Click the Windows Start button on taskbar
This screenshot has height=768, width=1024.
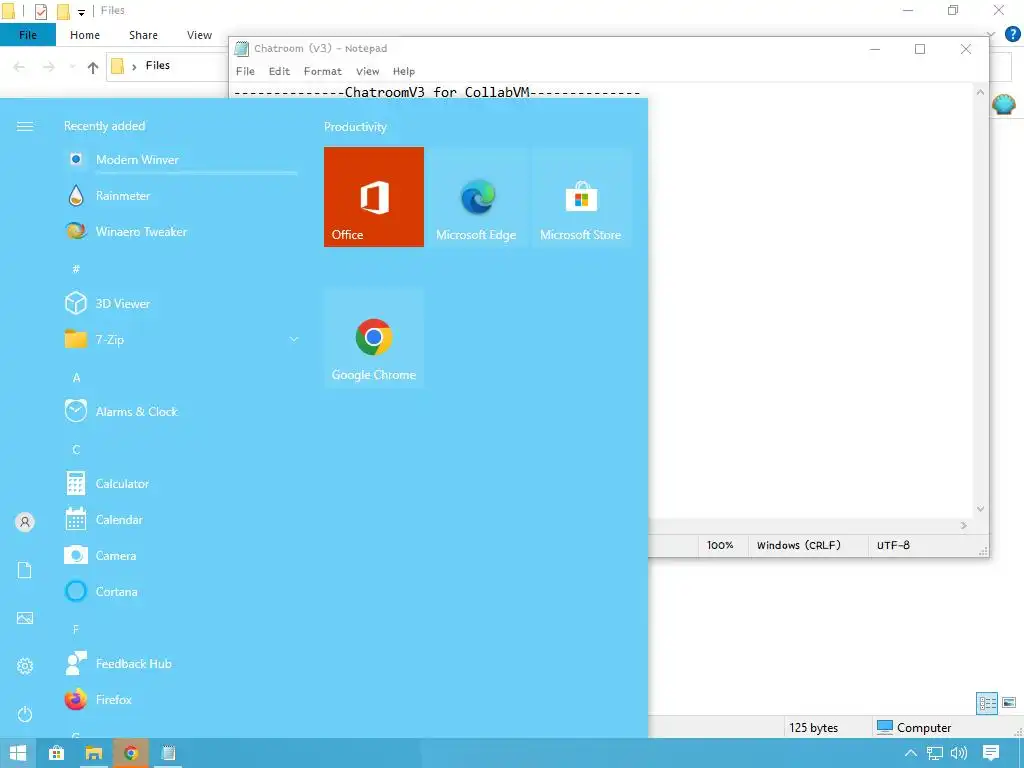pyautogui.click(x=18, y=753)
